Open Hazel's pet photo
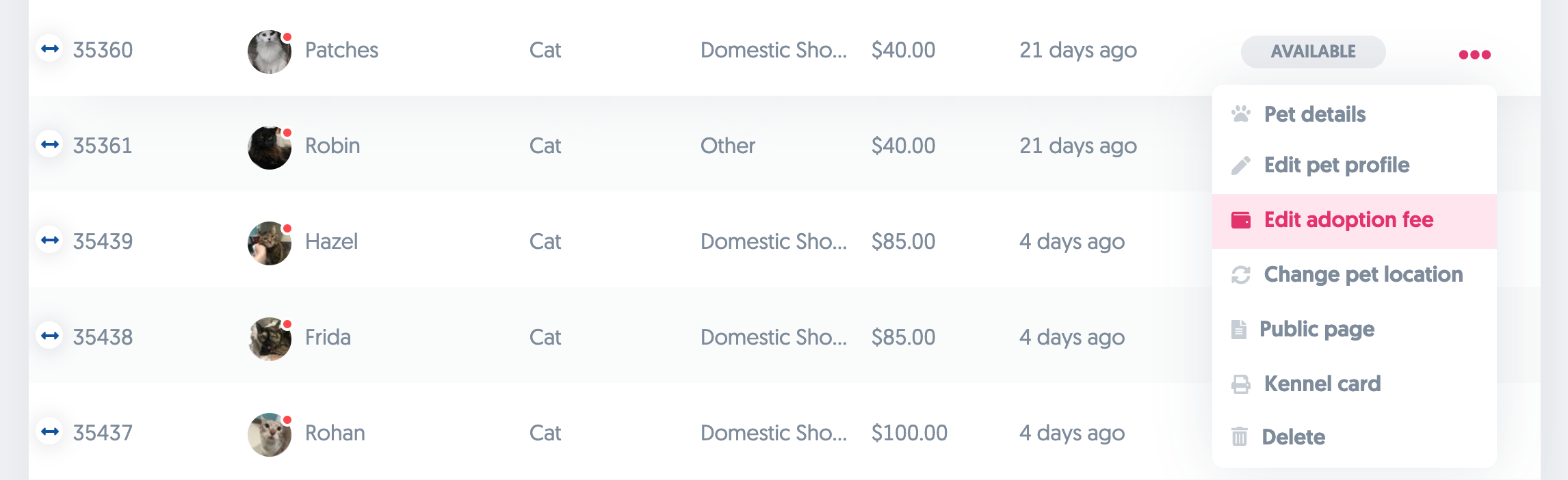Image resolution: width=1568 pixels, height=480 pixels. (x=269, y=243)
